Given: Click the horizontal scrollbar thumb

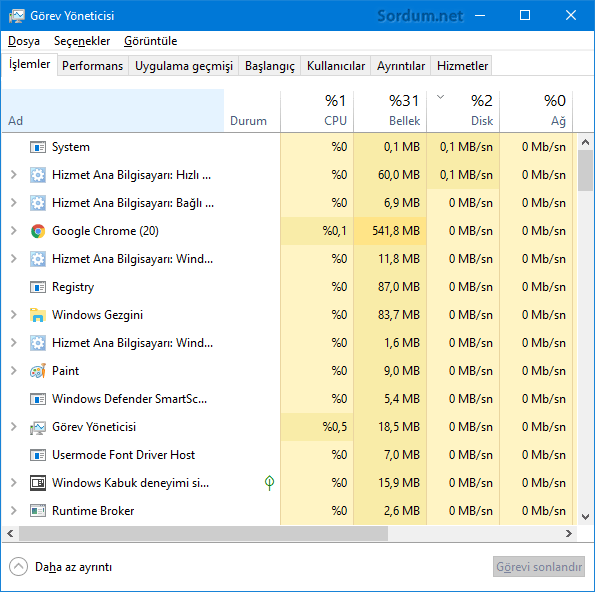Looking at the screenshot, I should [203, 534].
